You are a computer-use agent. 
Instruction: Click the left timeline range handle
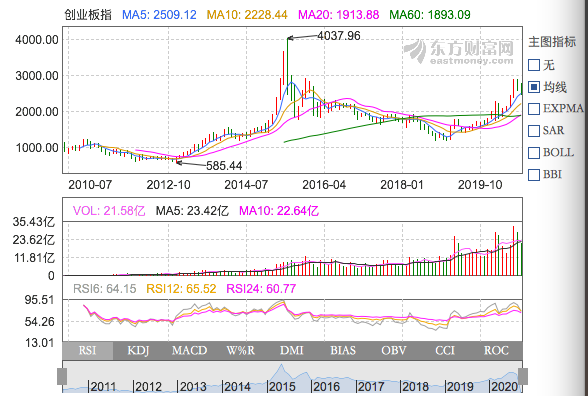tap(62, 376)
